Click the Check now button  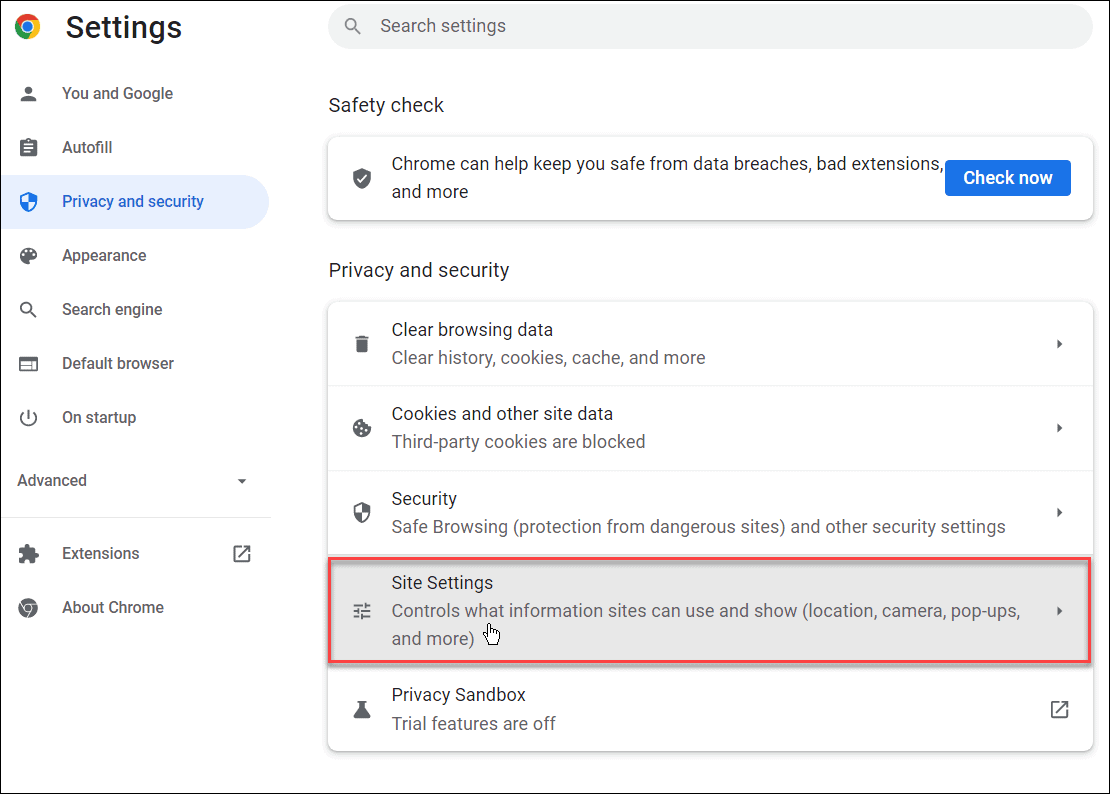tap(1007, 178)
